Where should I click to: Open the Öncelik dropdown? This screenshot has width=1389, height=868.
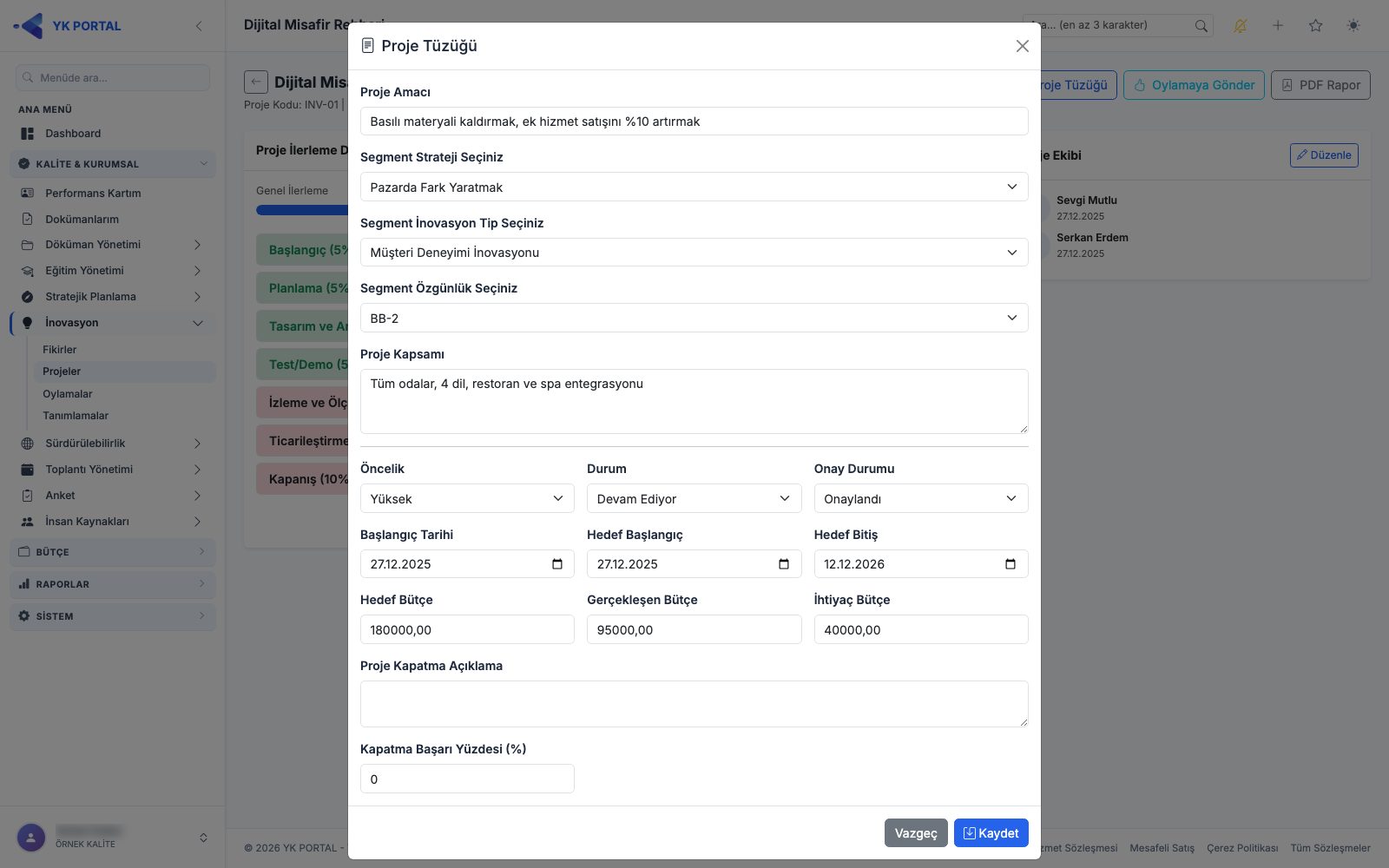pos(467,499)
